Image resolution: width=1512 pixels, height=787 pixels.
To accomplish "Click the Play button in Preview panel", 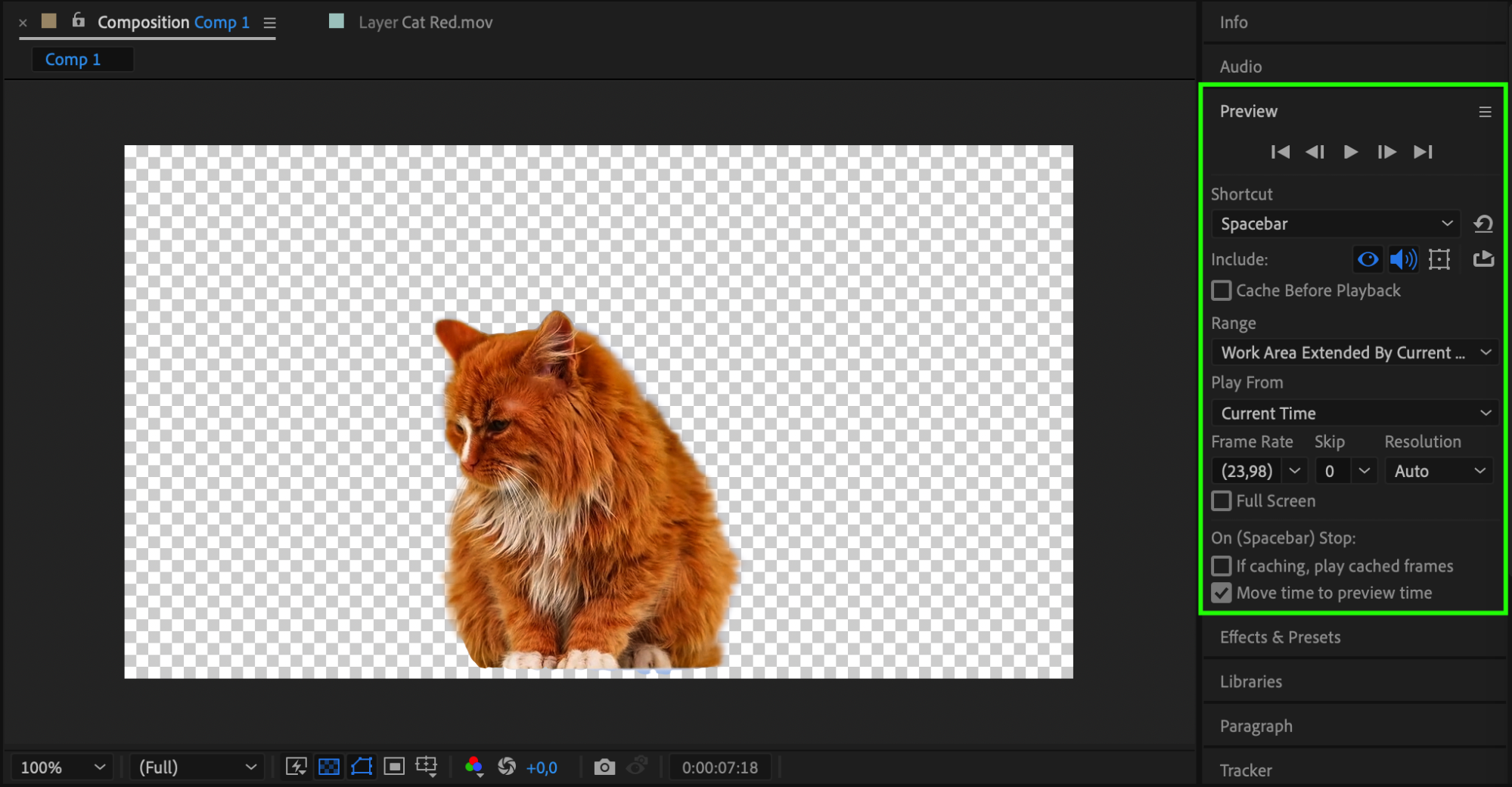I will pos(1350,152).
